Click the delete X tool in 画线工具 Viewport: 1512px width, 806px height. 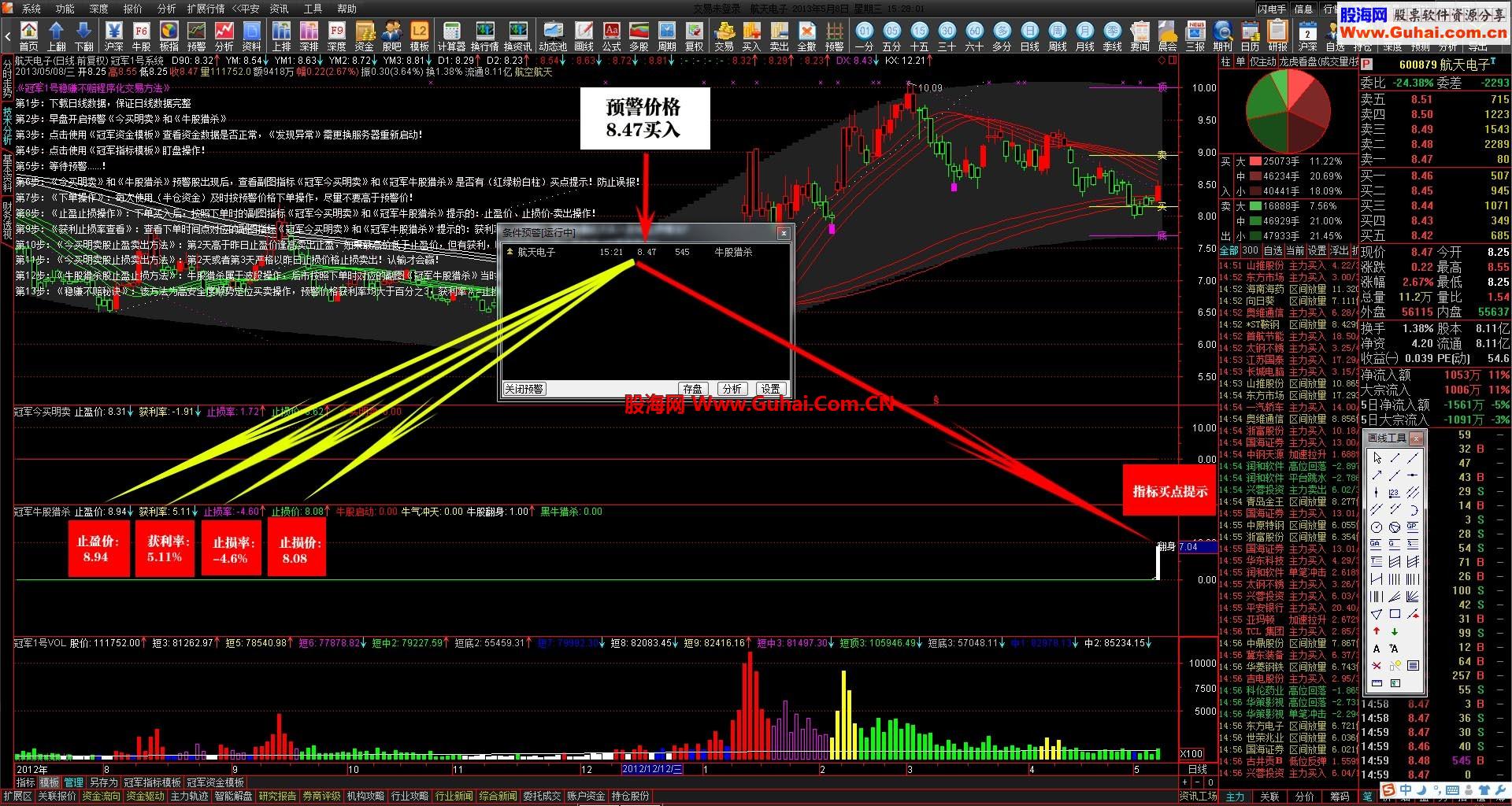[x=1377, y=666]
